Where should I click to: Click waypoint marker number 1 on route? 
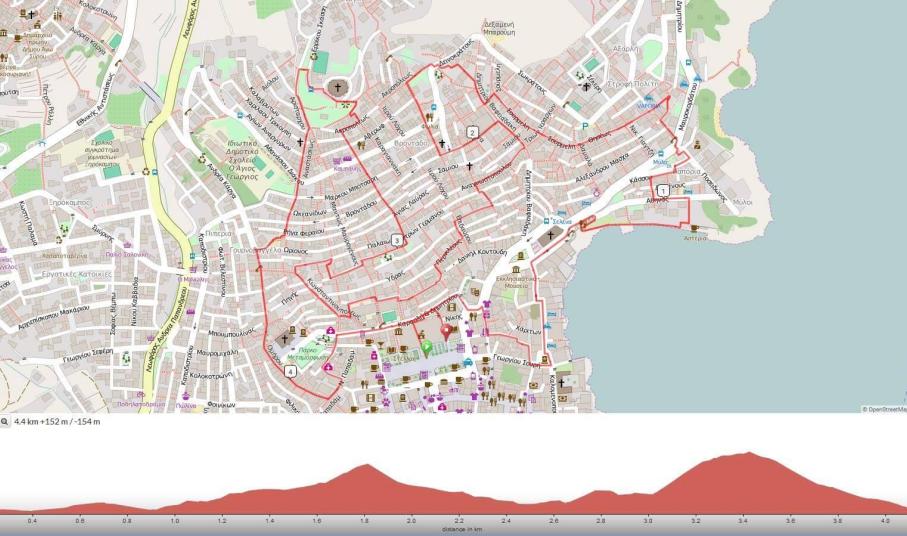pyautogui.click(x=662, y=190)
